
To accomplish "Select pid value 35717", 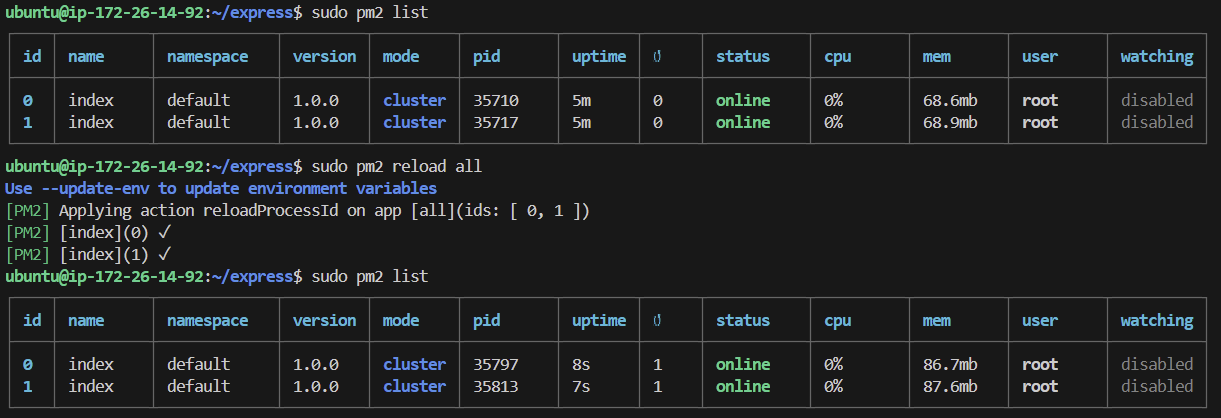I will 496,122.
